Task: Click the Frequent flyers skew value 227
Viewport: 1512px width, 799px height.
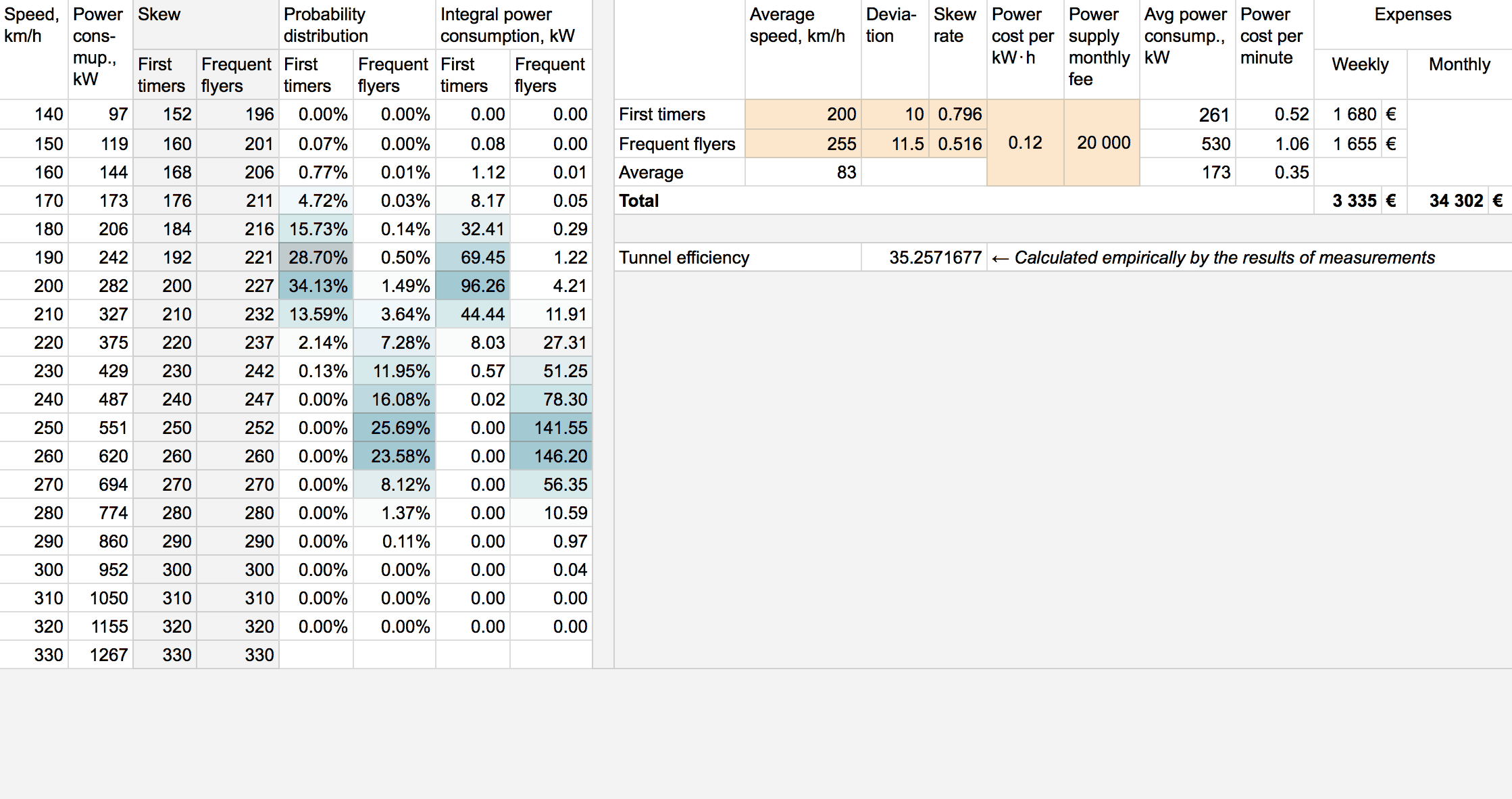Action: click(238, 286)
